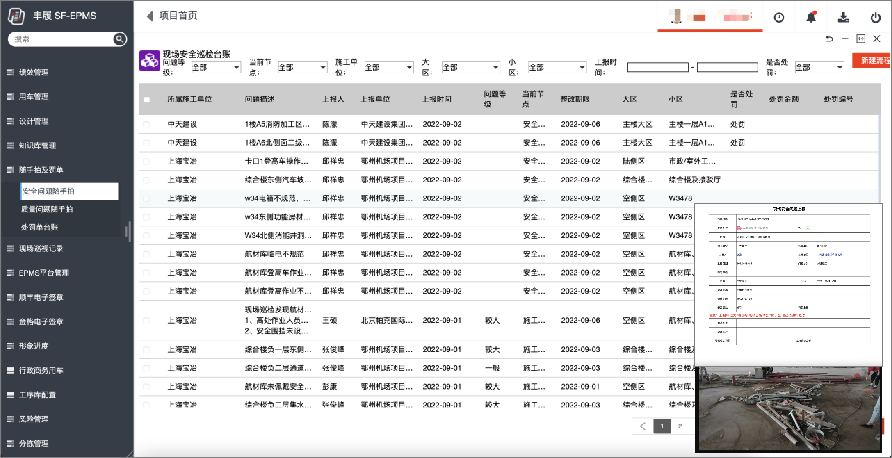Toggle the select-all checkbox in table header
This screenshot has width=892, height=458.
[x=147, y=100]
